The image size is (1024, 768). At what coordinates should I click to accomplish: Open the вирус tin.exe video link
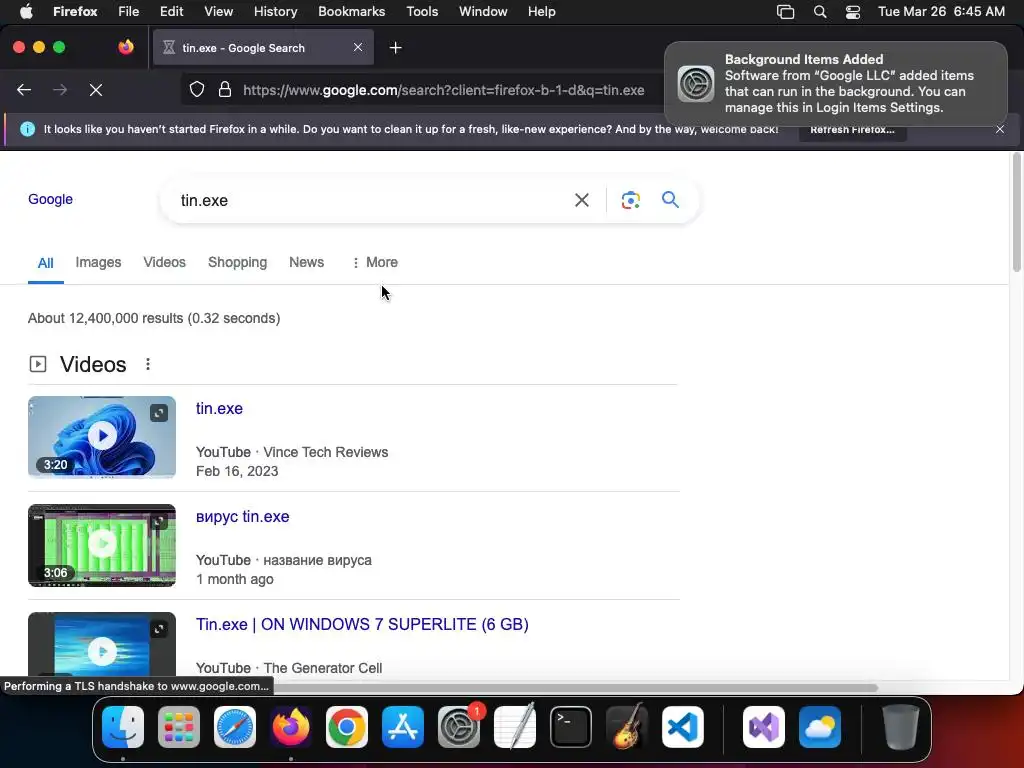[242, 517]
